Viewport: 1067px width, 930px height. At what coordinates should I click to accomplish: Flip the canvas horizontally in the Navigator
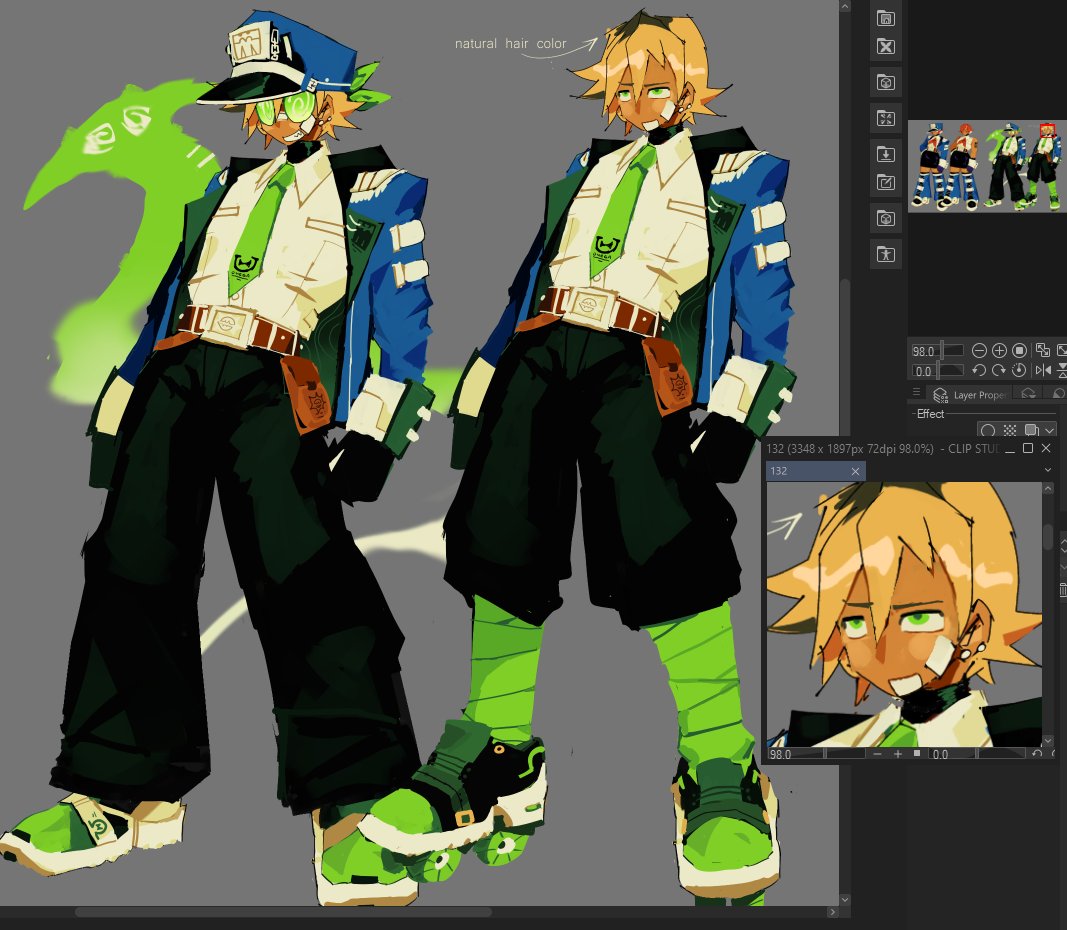tap(1043, 370)
